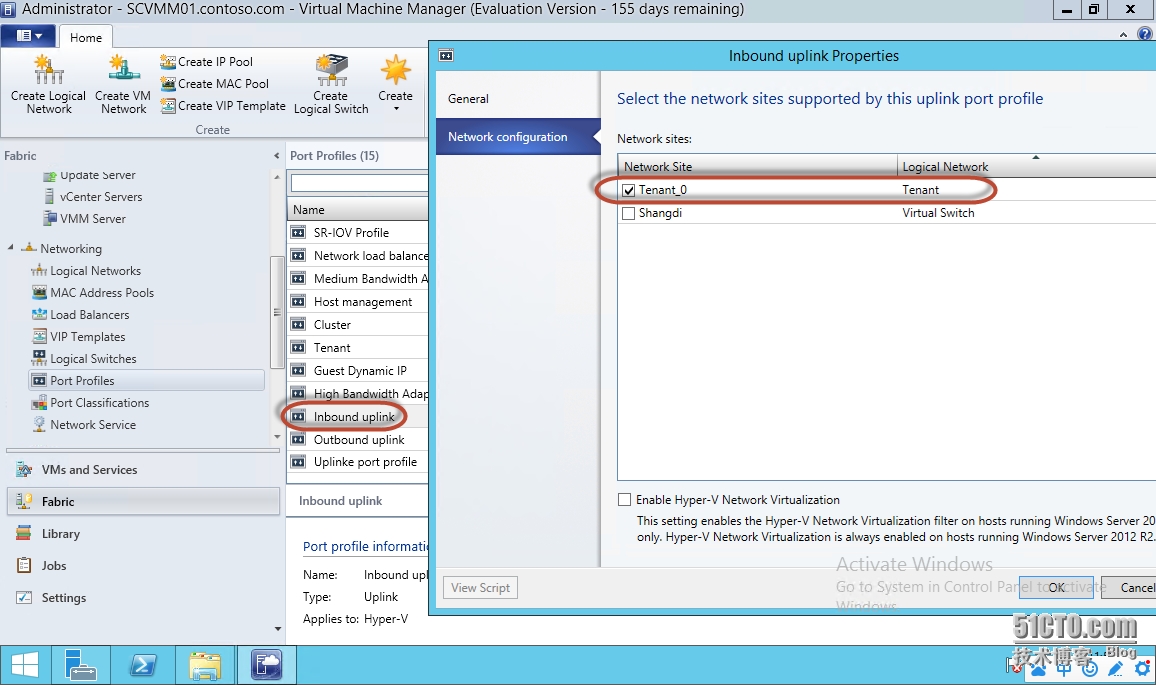Select the Inbound uplink profile row
Image resolution: width=1156 pixels, height=685 pixels.
(x=358, y=417)
